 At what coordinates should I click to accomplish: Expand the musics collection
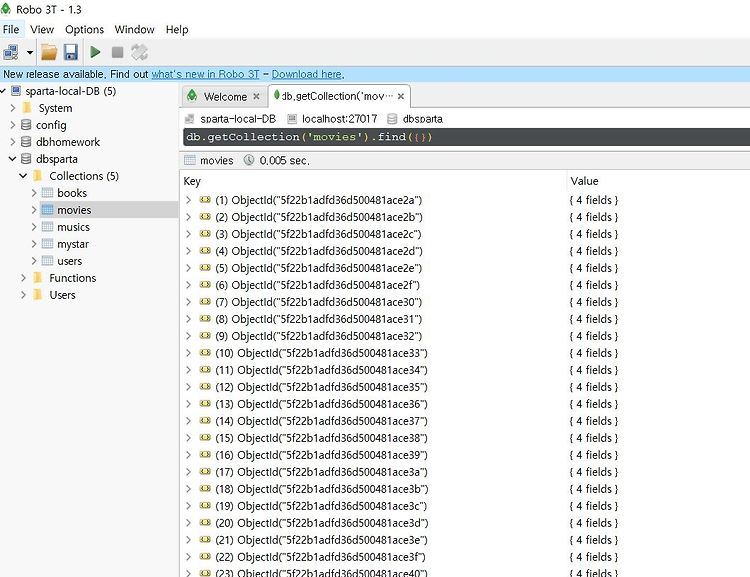(x=34, y=227)
